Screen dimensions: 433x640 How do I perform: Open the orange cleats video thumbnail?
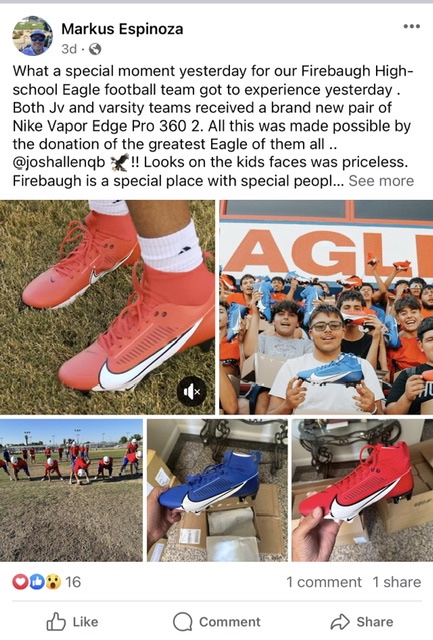107,307
